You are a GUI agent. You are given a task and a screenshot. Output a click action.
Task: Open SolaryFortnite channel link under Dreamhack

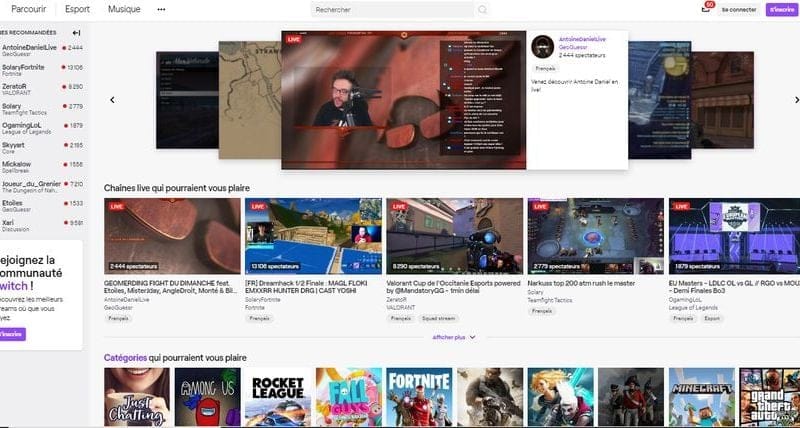point(262,300)
